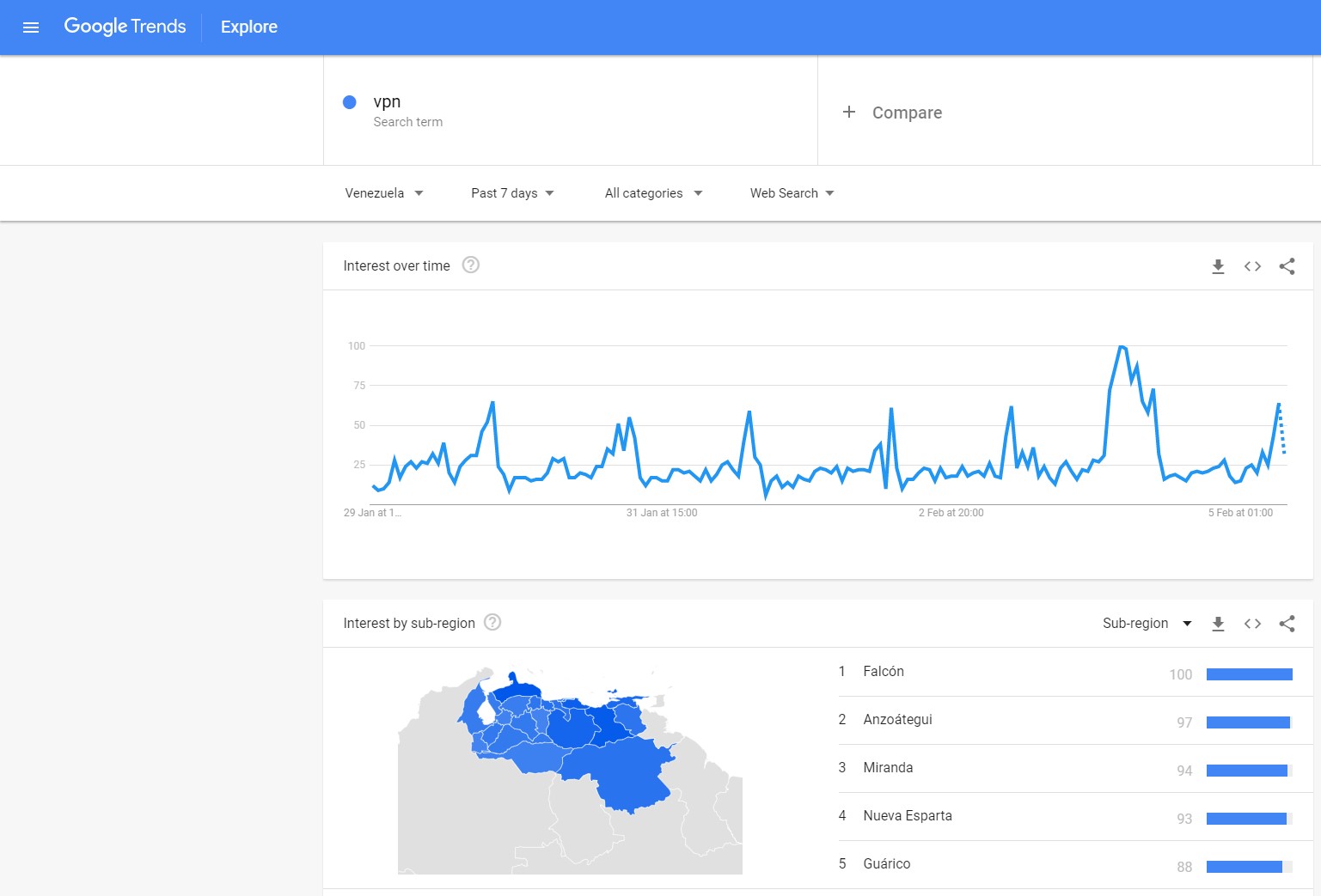
Task: Click the '31 Jan at 15:00' axis label
Action: (662, 513)
